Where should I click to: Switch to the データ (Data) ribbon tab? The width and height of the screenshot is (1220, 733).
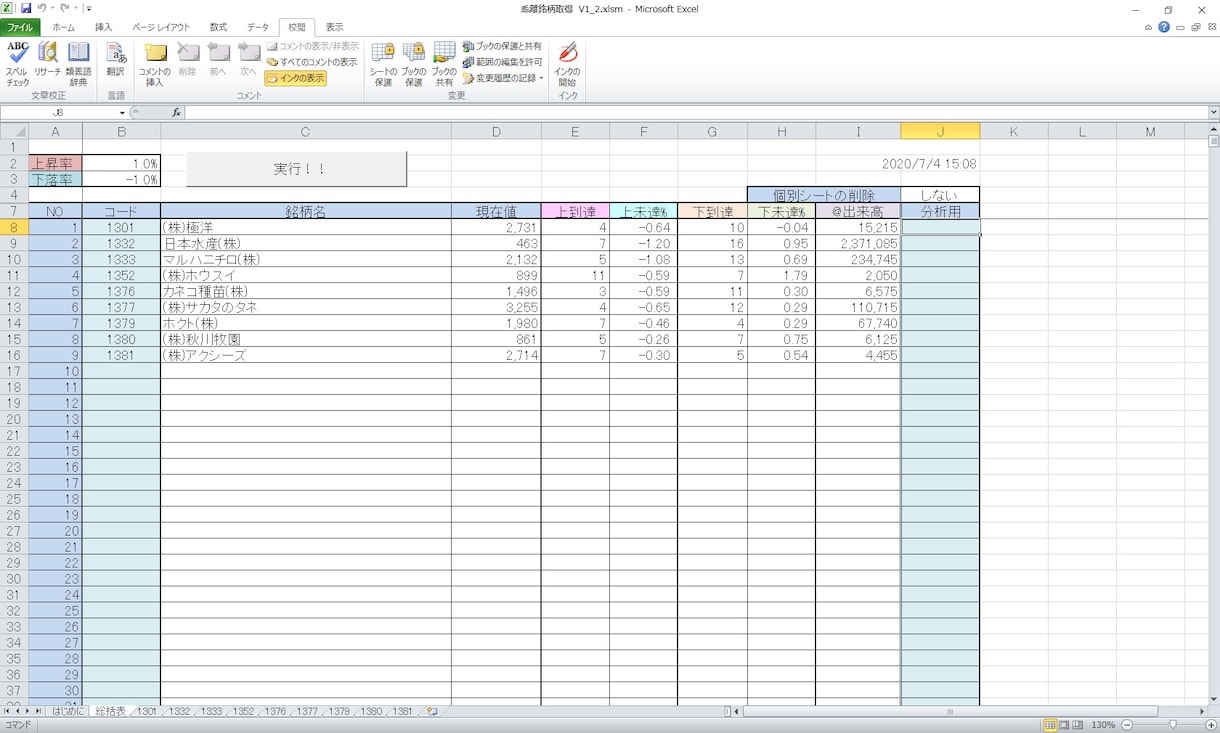click(x=258, y=27)
